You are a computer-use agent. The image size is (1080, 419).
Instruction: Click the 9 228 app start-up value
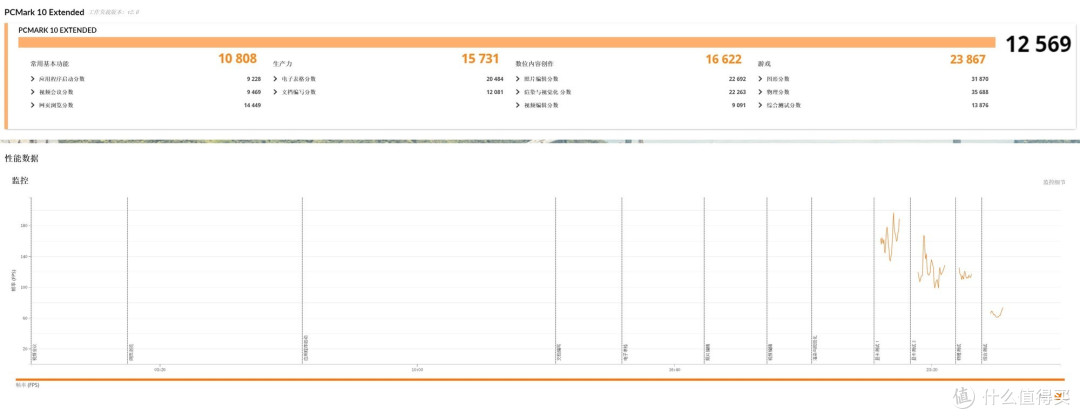click(x=253, y=79)
